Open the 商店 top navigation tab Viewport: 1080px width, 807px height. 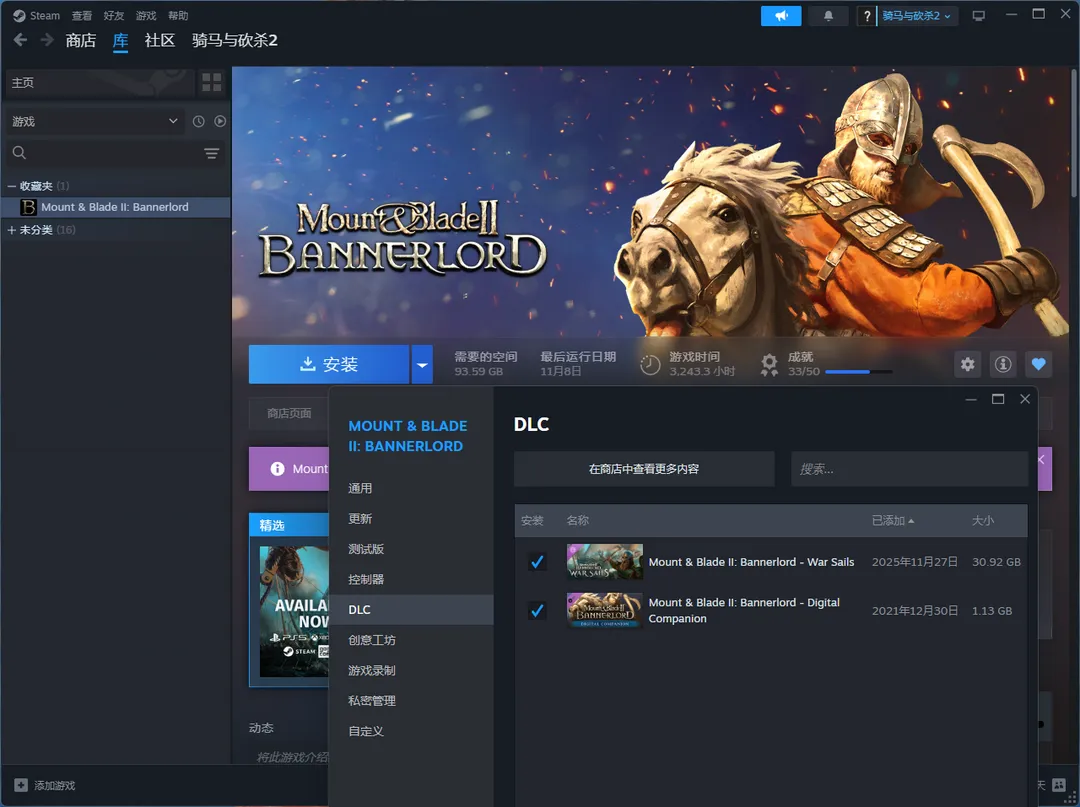tap(80, 40)
